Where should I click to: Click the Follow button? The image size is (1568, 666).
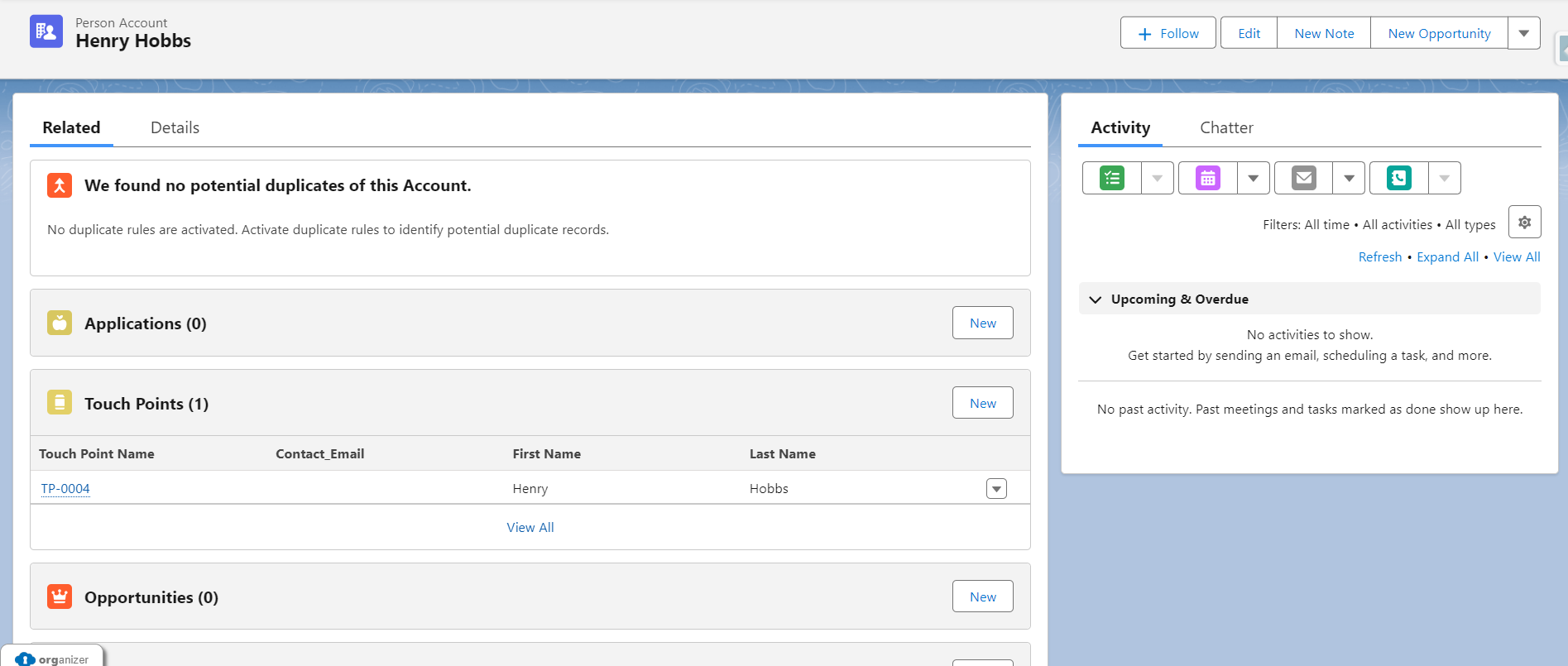pos(1168,33)
